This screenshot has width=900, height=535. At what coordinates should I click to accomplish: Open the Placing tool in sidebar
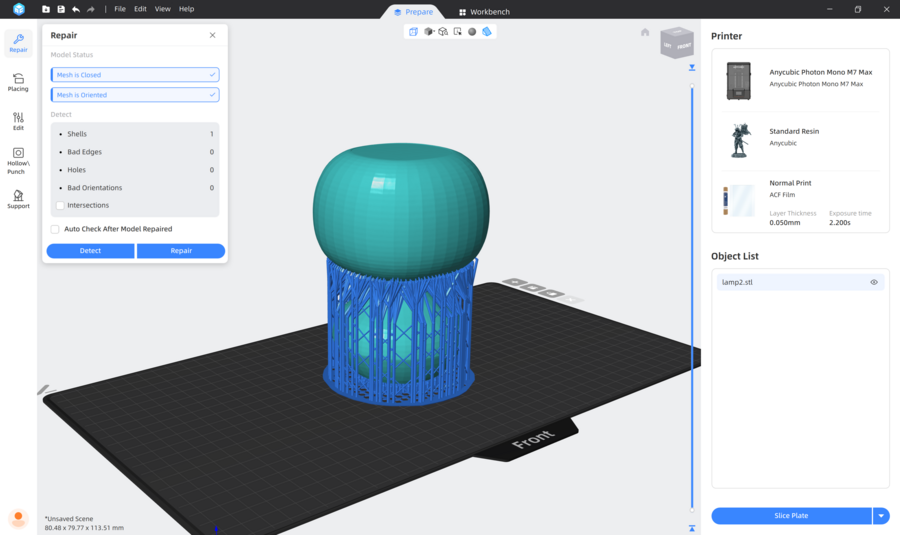tap(18, 82)
